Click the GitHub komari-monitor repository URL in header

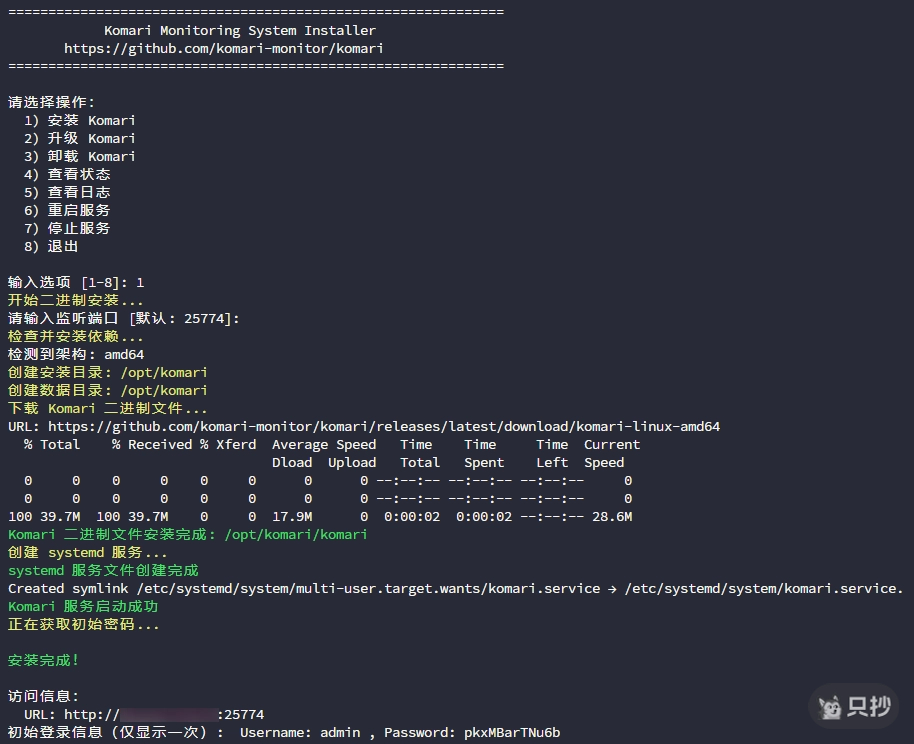tap(223, 48)
